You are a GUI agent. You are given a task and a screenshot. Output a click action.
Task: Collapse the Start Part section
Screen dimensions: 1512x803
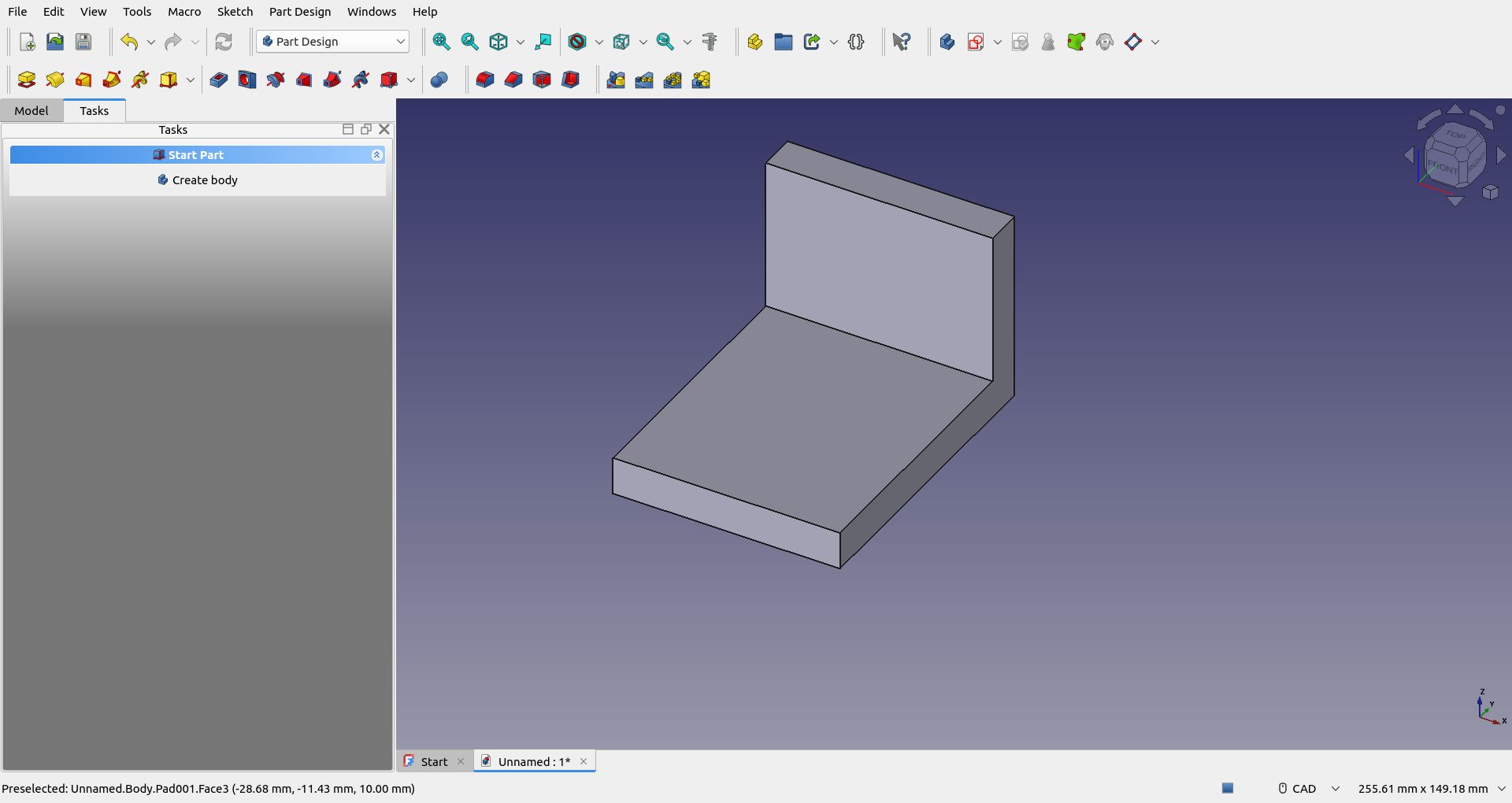(x=376, y=155)
